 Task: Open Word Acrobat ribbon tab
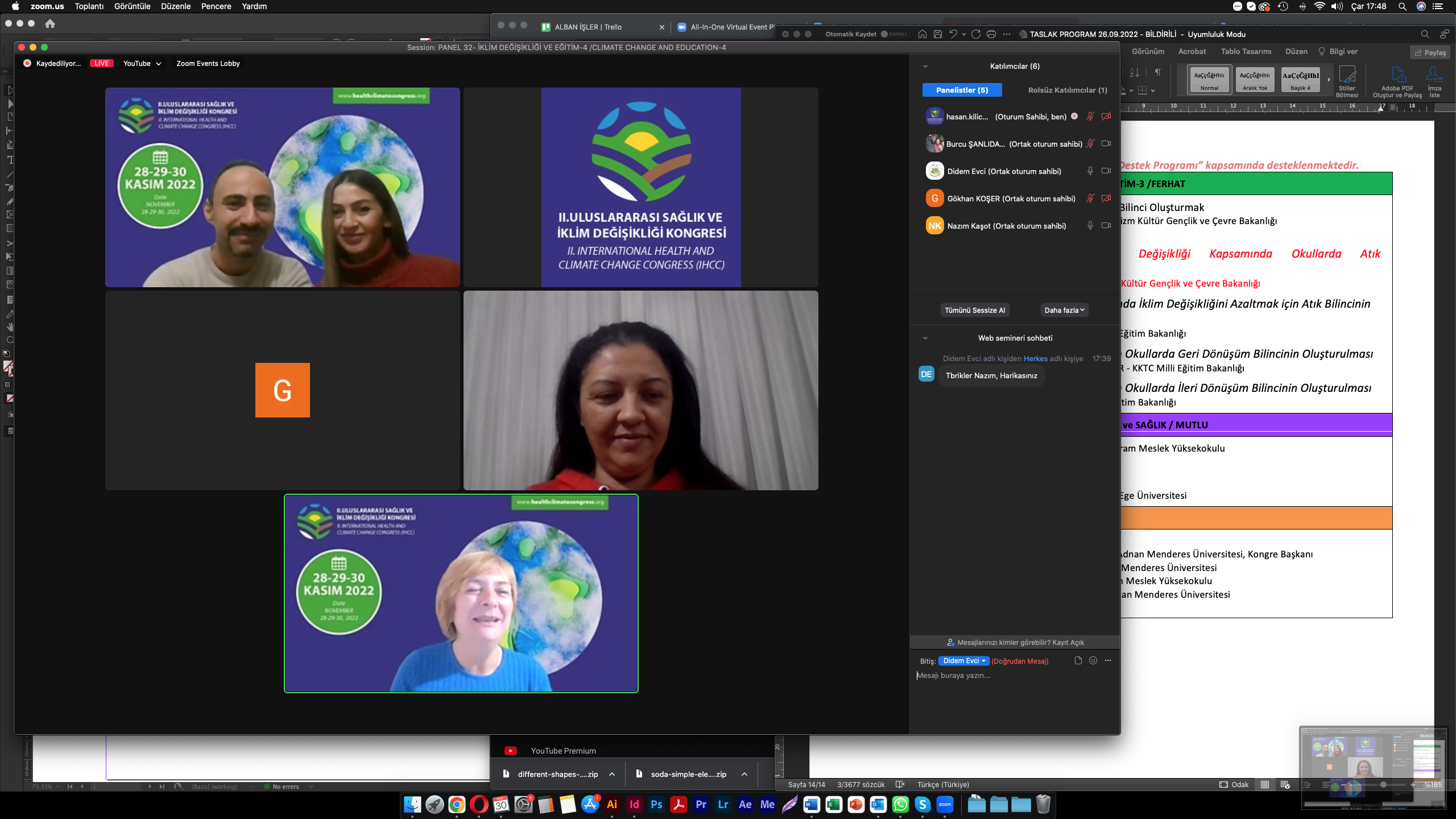pyautogui.click(x=1192, y=52)
